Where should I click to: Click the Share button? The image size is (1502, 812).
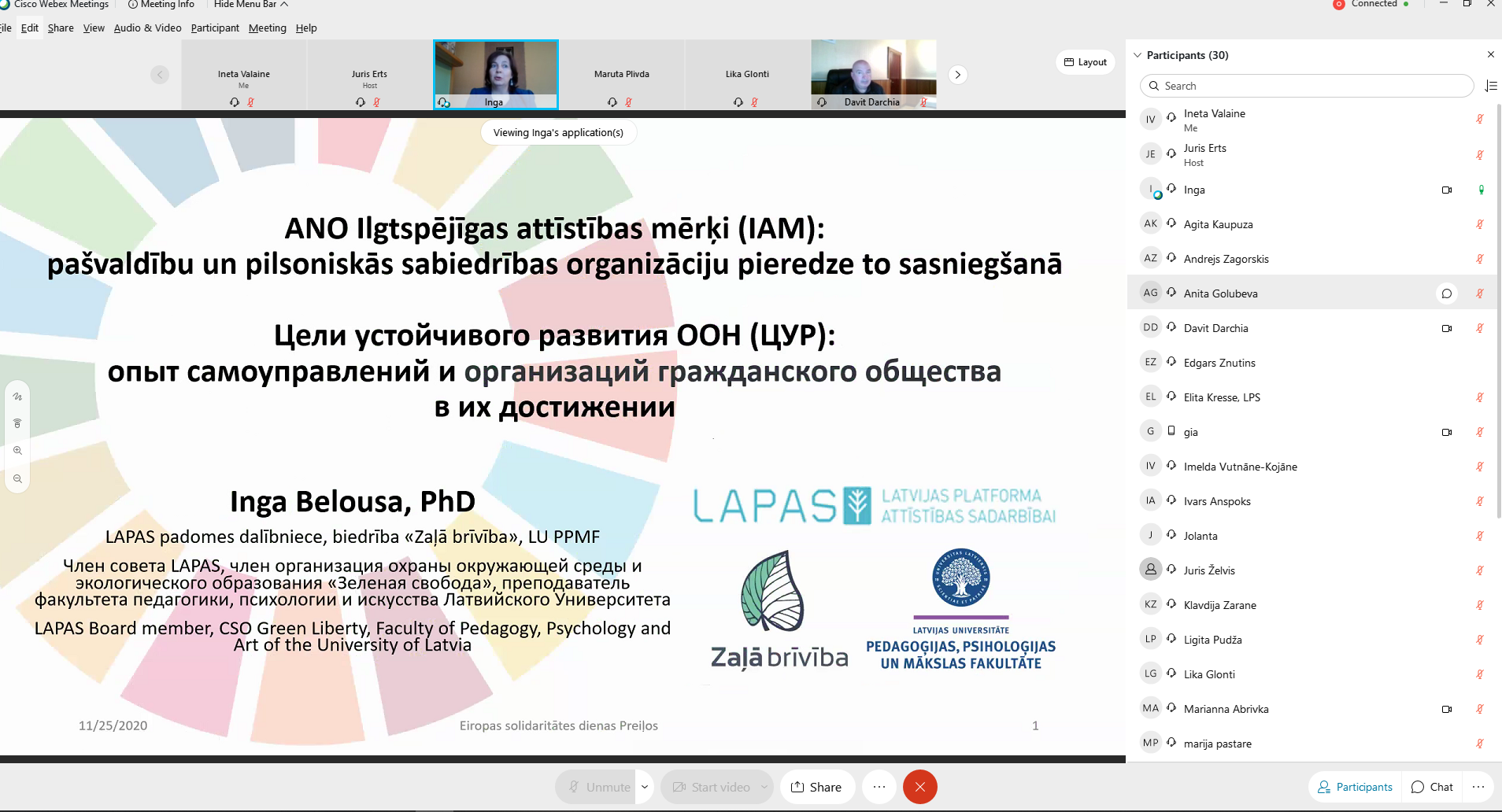[x=816, y=787]
